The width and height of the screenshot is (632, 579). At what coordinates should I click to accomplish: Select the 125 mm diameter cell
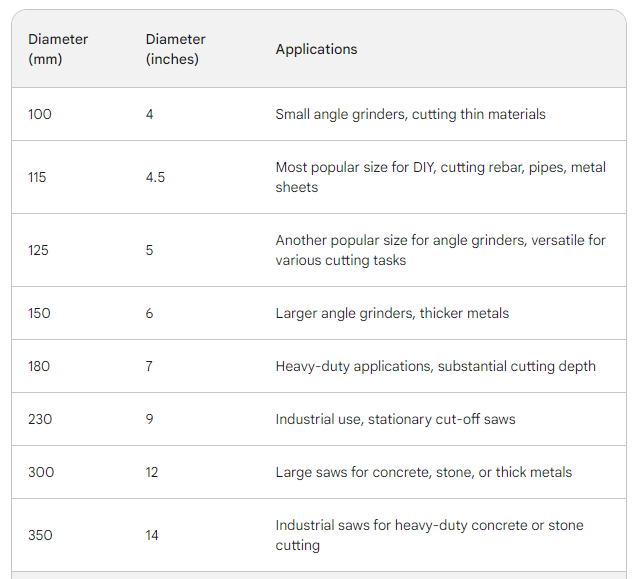(x=40, y=250)
